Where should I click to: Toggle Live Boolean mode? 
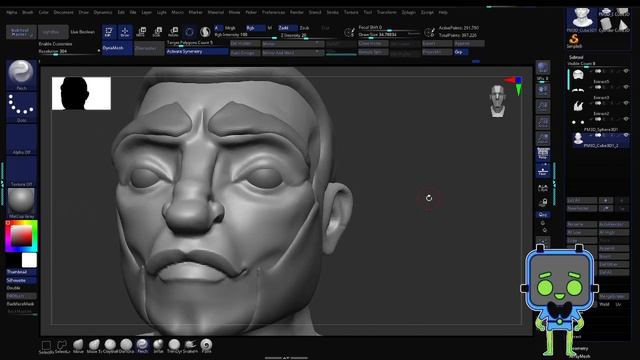coord(82,32)
